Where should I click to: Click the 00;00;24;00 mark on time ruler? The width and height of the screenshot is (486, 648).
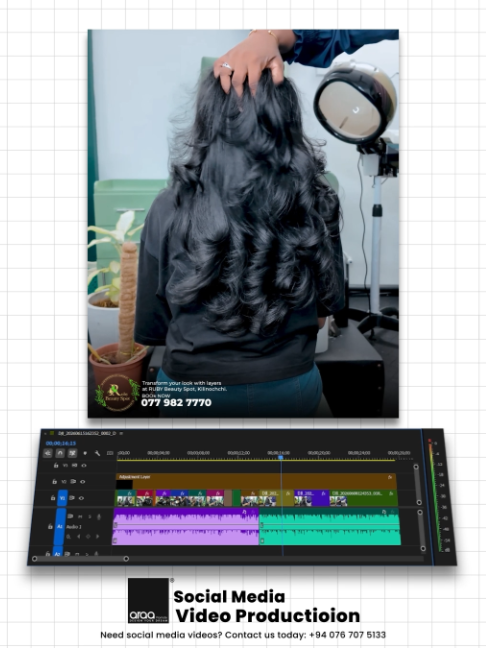pyautogui.click(x=359, y=453)
